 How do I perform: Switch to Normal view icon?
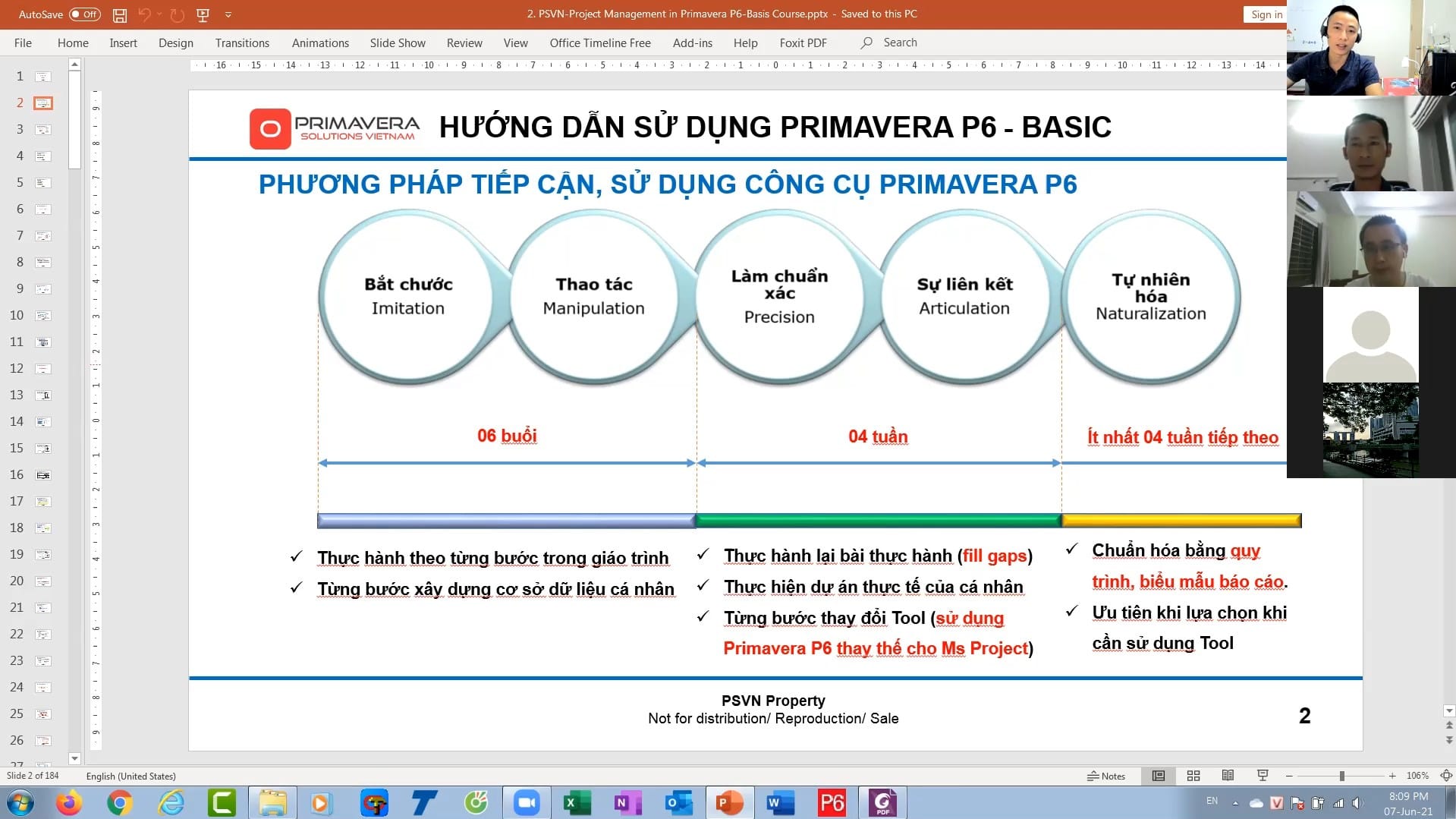point(1159,776)
